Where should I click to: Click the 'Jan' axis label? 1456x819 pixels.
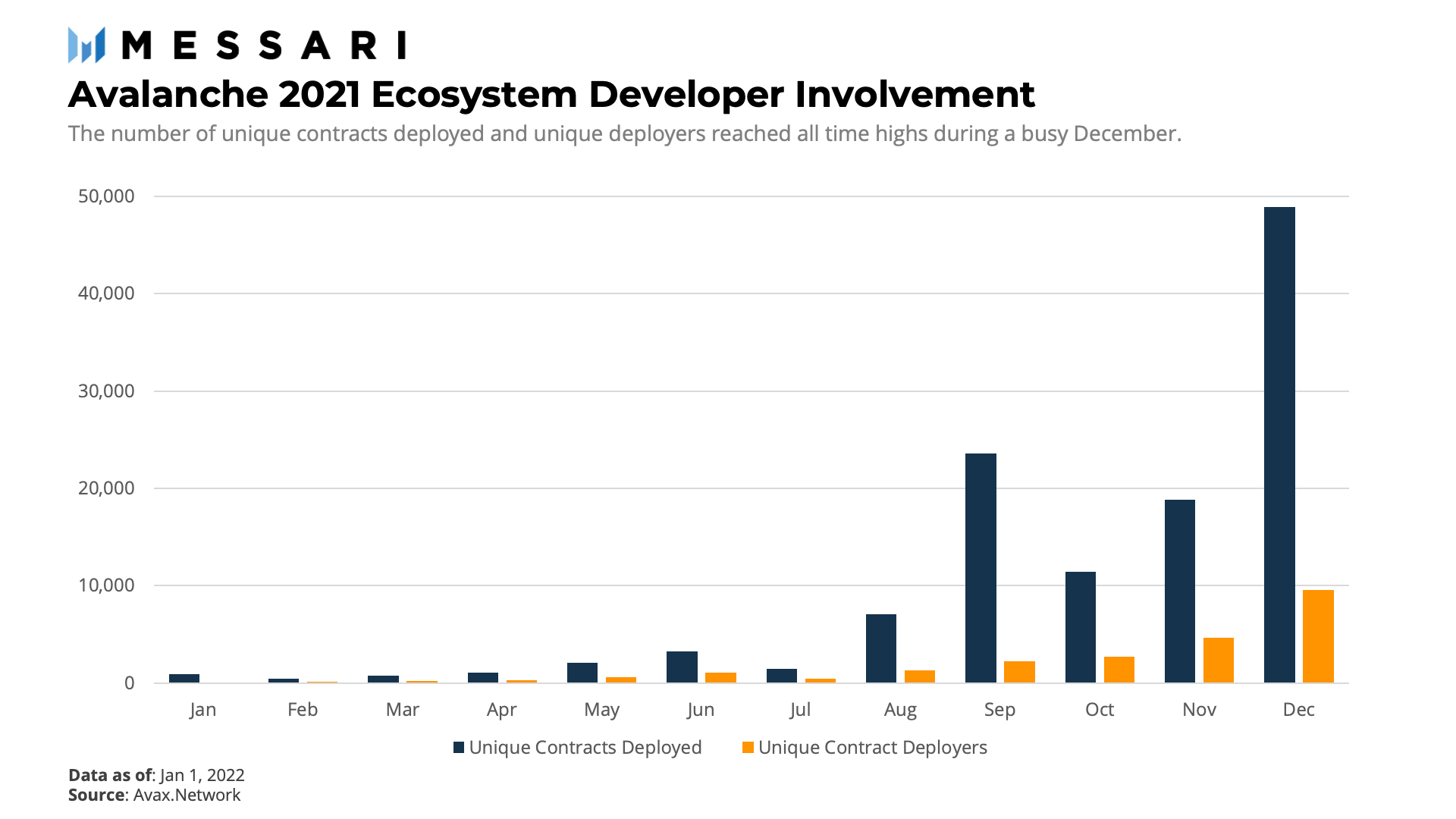pos(203,710)
